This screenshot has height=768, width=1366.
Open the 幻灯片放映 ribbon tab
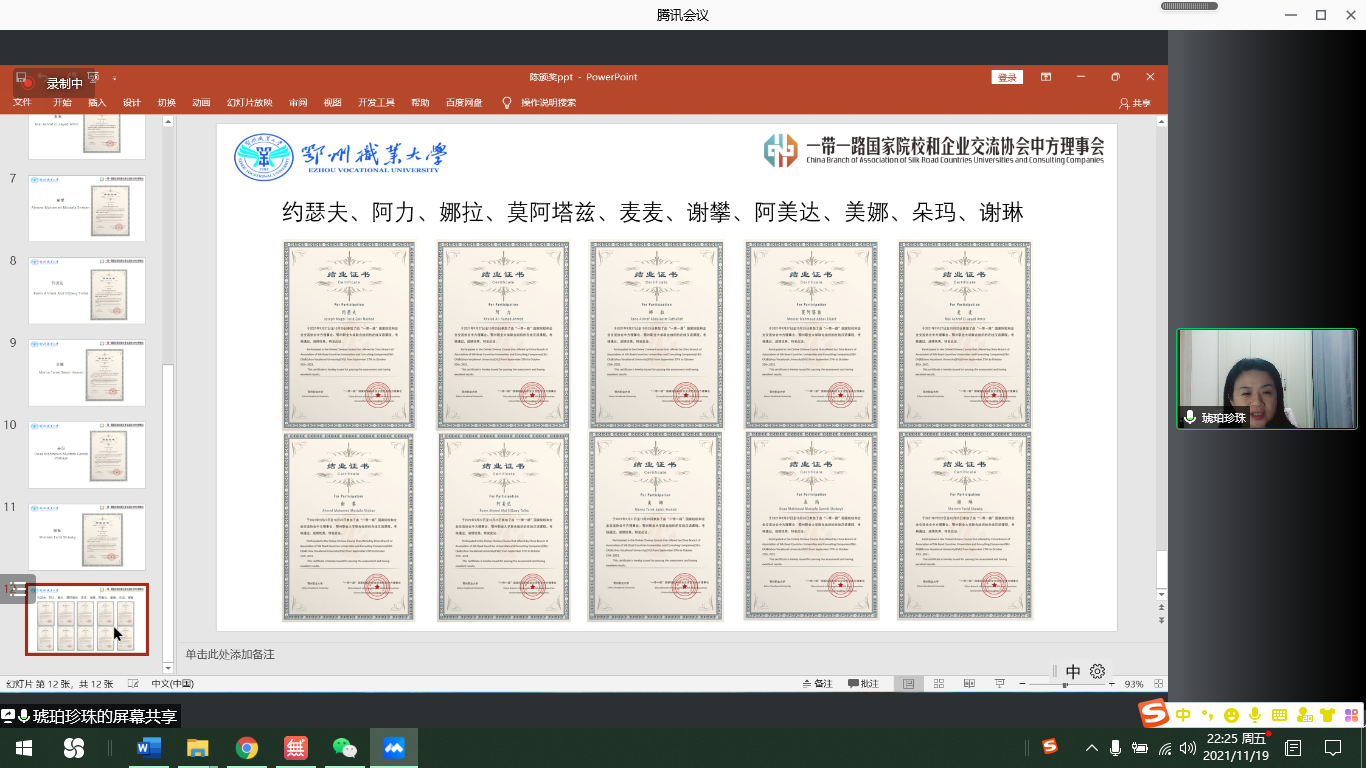pos(249,103)
